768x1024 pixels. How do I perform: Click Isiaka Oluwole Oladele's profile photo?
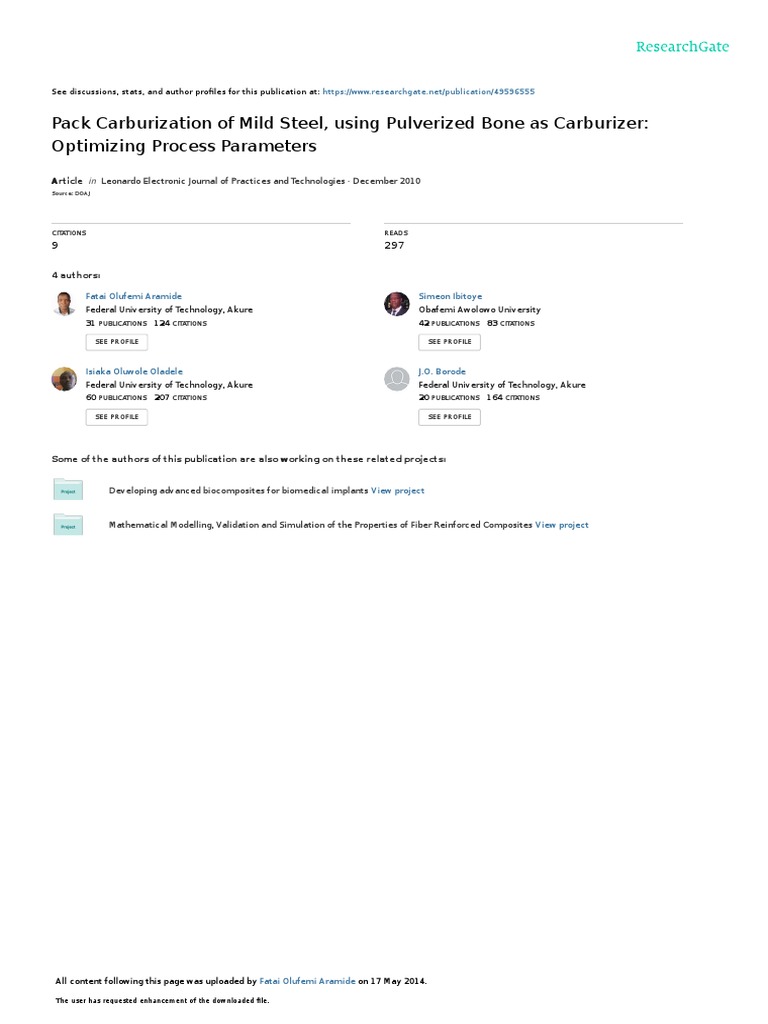coord(64,379)
